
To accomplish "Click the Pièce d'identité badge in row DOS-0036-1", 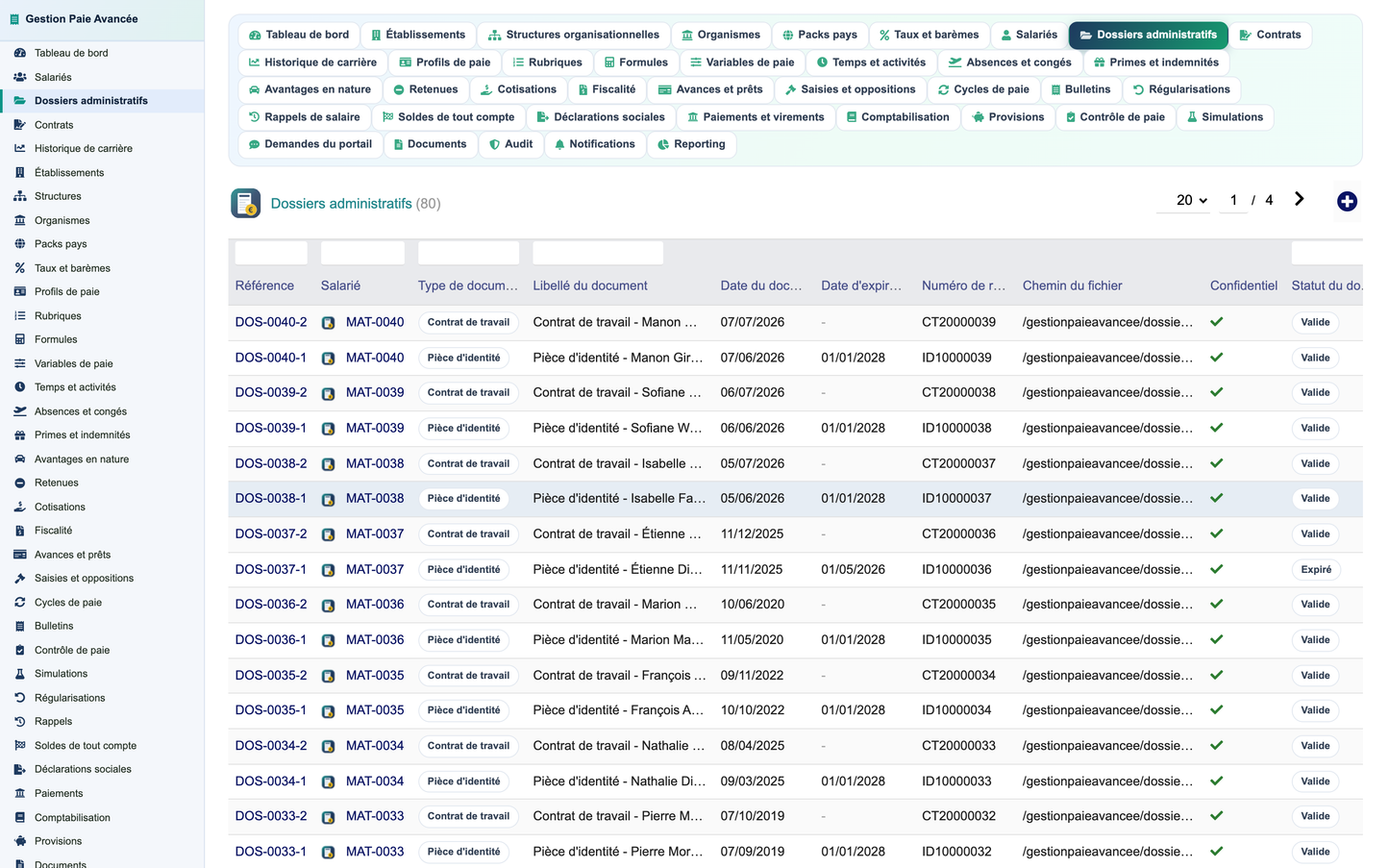I will click(x=463, y=639).
